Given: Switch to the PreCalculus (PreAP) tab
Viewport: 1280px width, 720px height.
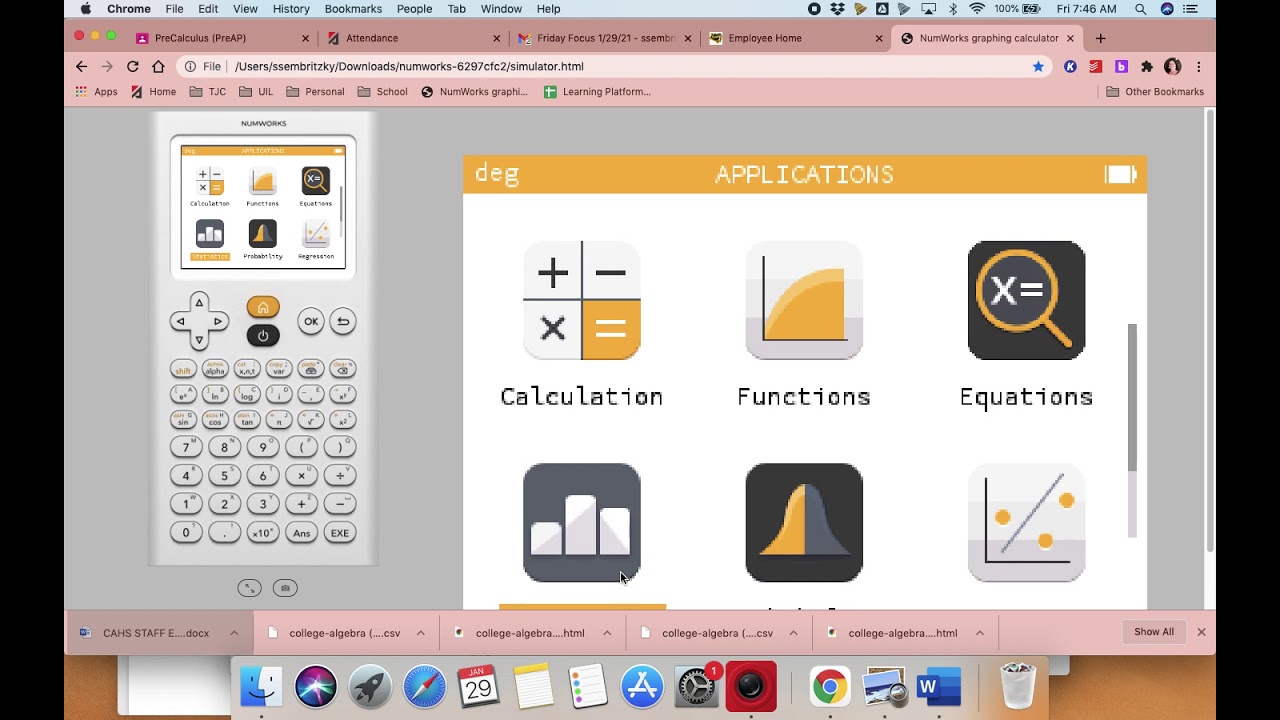Looking at the screenshot, I should pos(222,38).
